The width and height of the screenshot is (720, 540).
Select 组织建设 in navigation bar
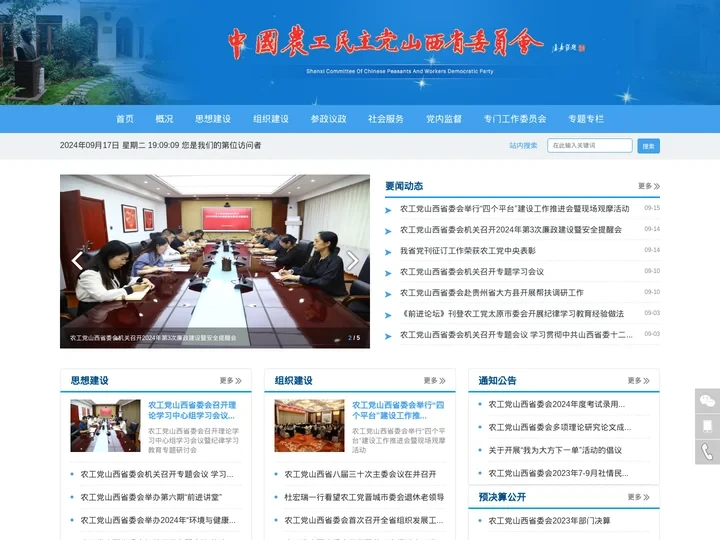[x=271, y=119]
